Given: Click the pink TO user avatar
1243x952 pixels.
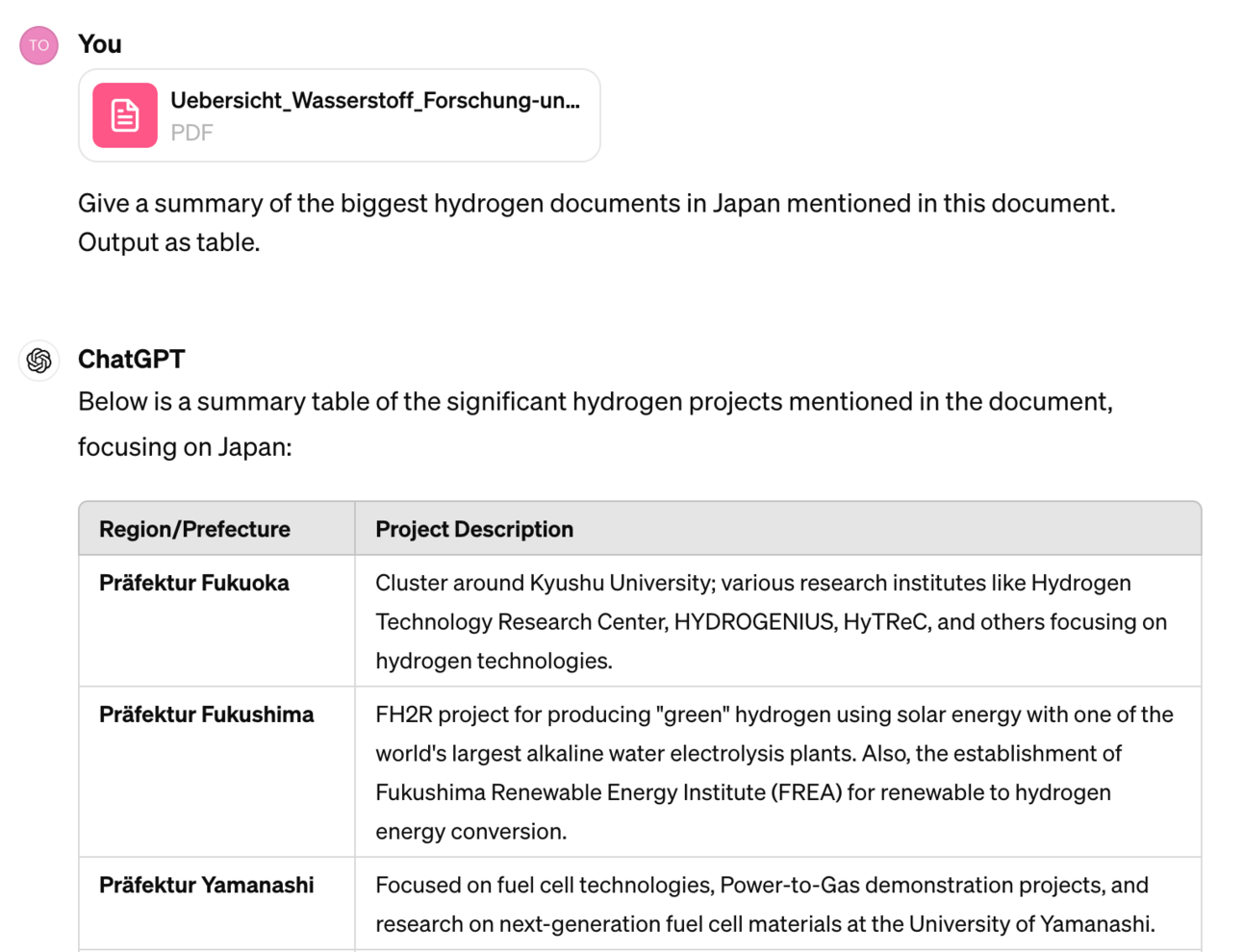Looking at the screenshot, I should [x=38, y=45].
